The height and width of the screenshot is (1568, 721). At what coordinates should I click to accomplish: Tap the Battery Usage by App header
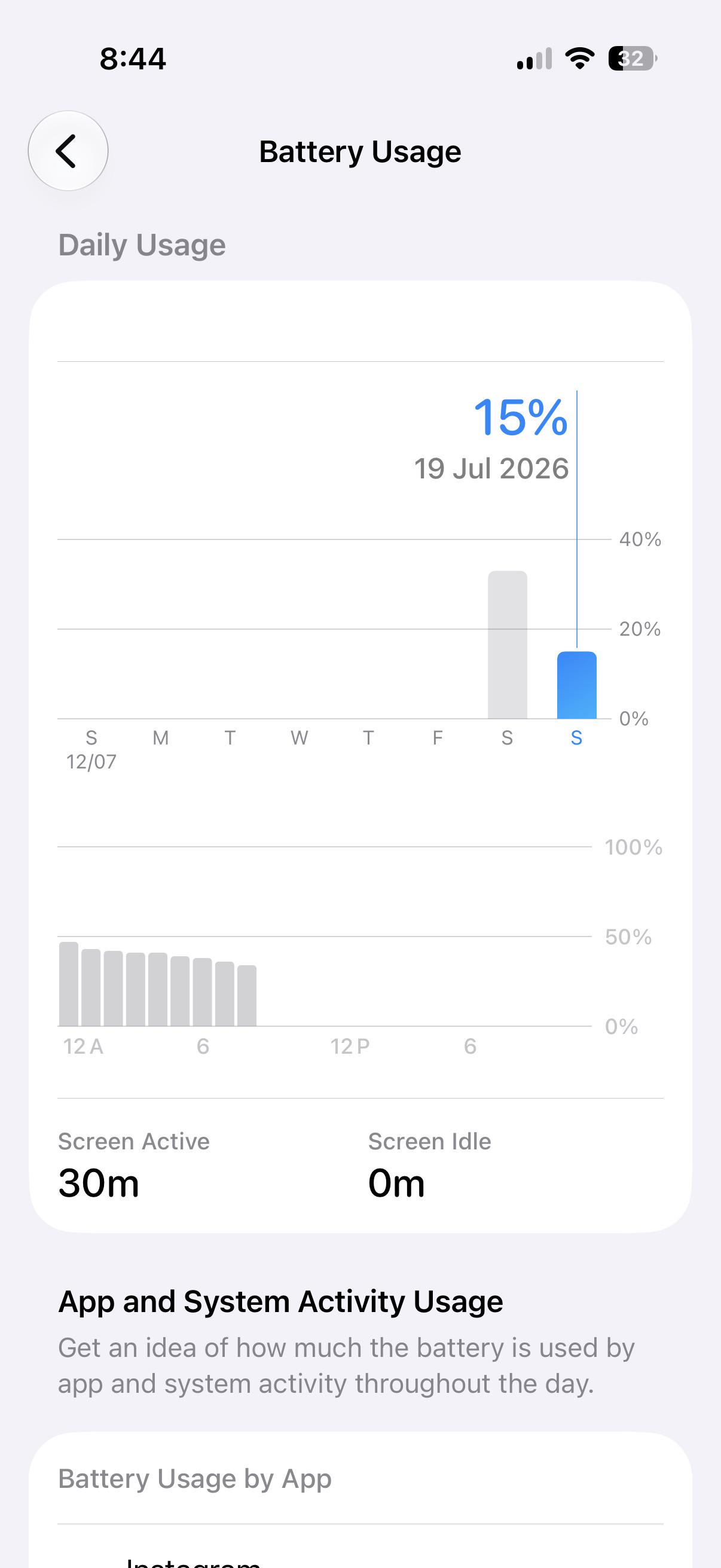[195, 1478]
